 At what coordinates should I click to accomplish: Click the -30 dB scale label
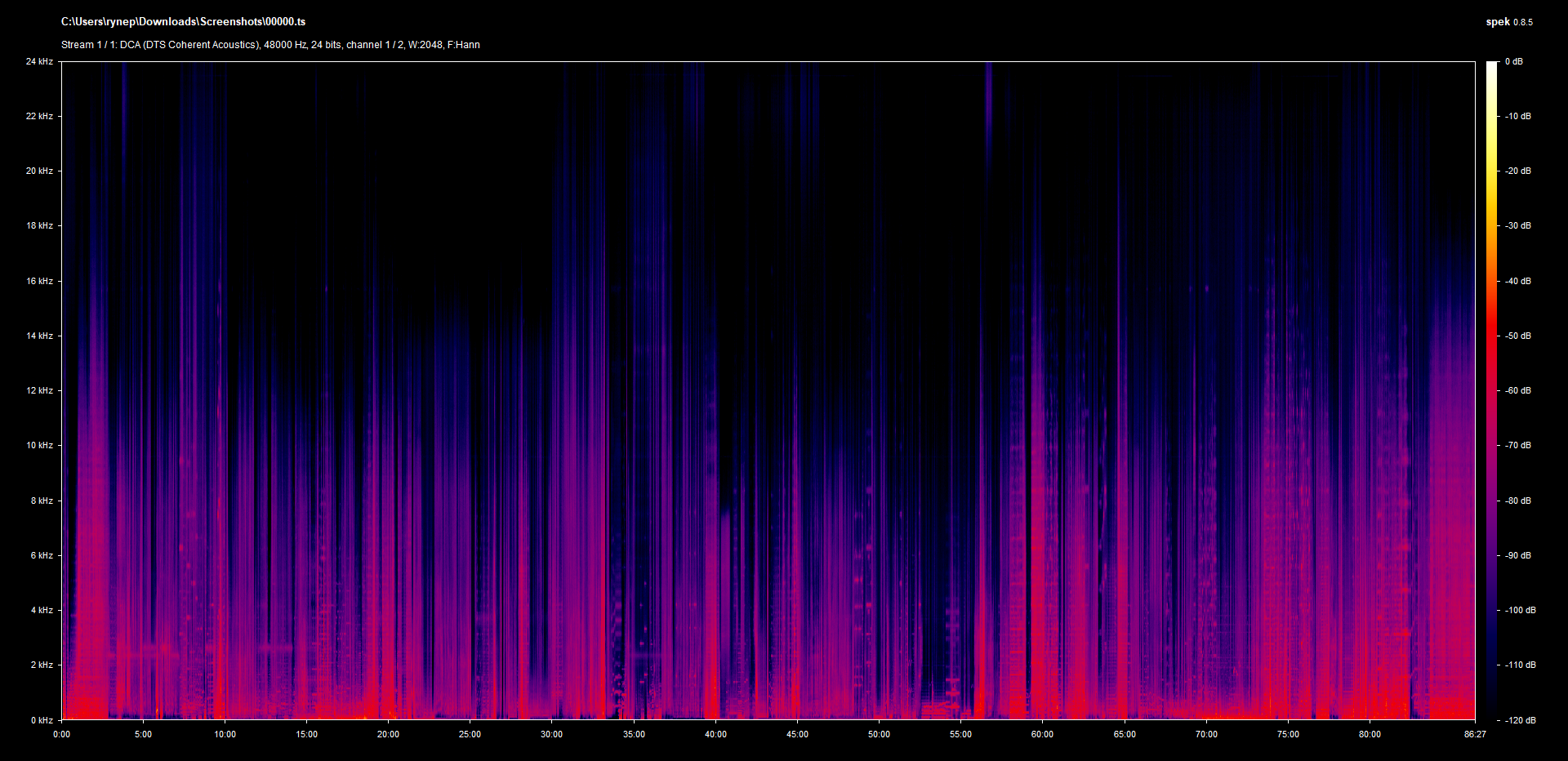coord(1517,226)
